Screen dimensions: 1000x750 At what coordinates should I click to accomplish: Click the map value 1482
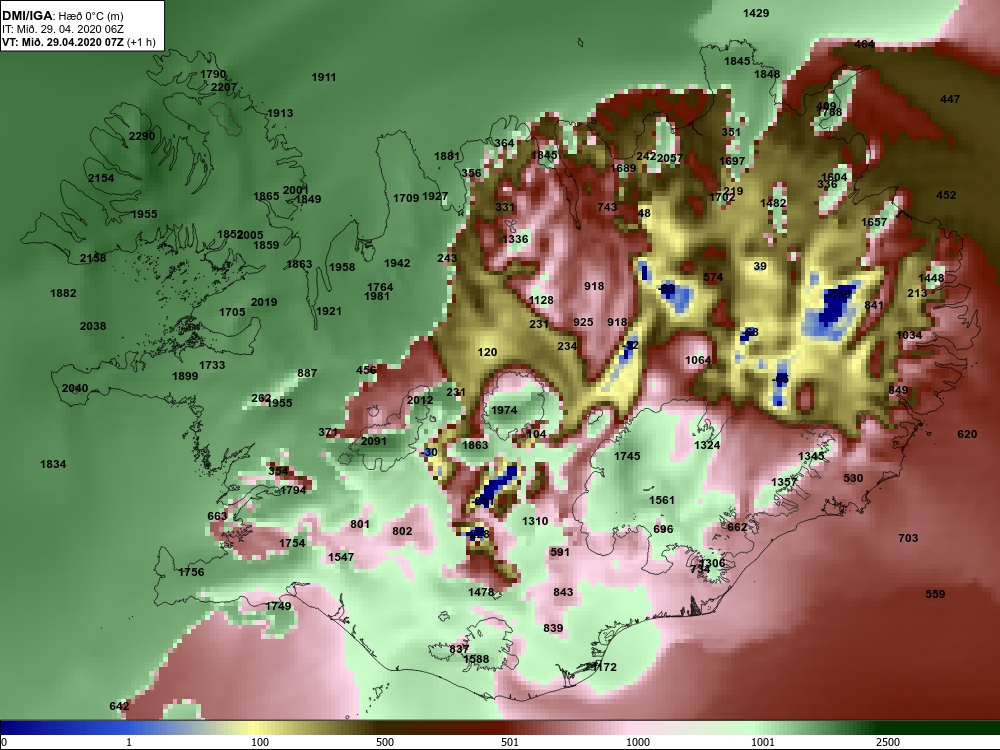tap(773, 203)
